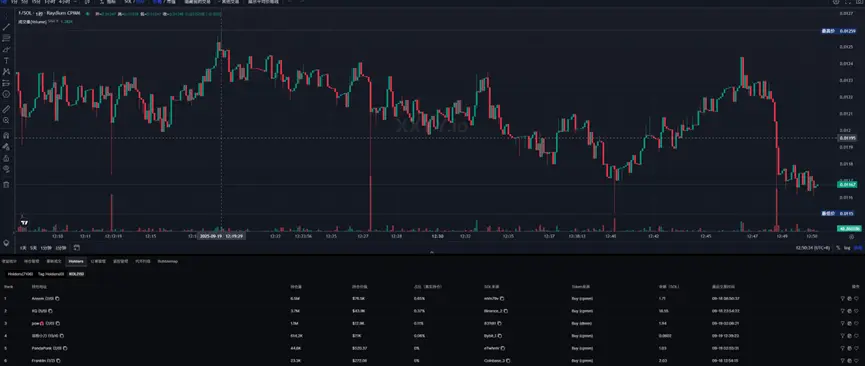Viewport: 865px width, 366px height.
Task: Hide all drawings with eye icon
Action: tap(6, 169)
